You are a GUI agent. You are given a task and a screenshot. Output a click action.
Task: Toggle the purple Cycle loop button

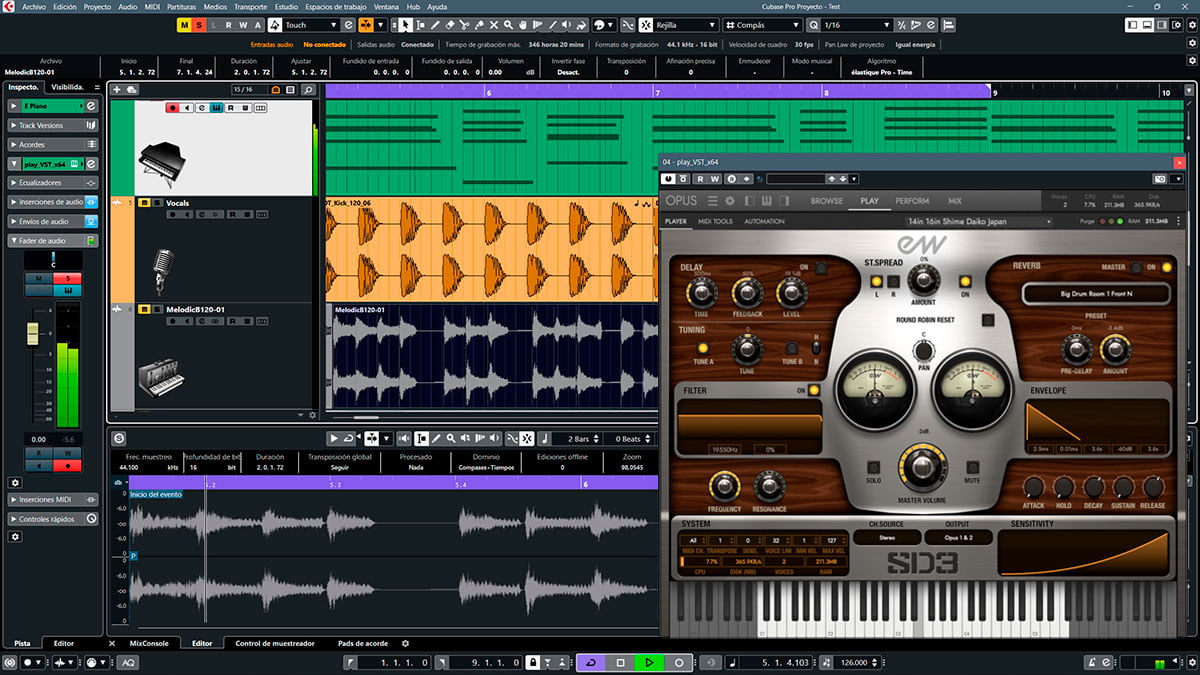[x=591, y=662]
